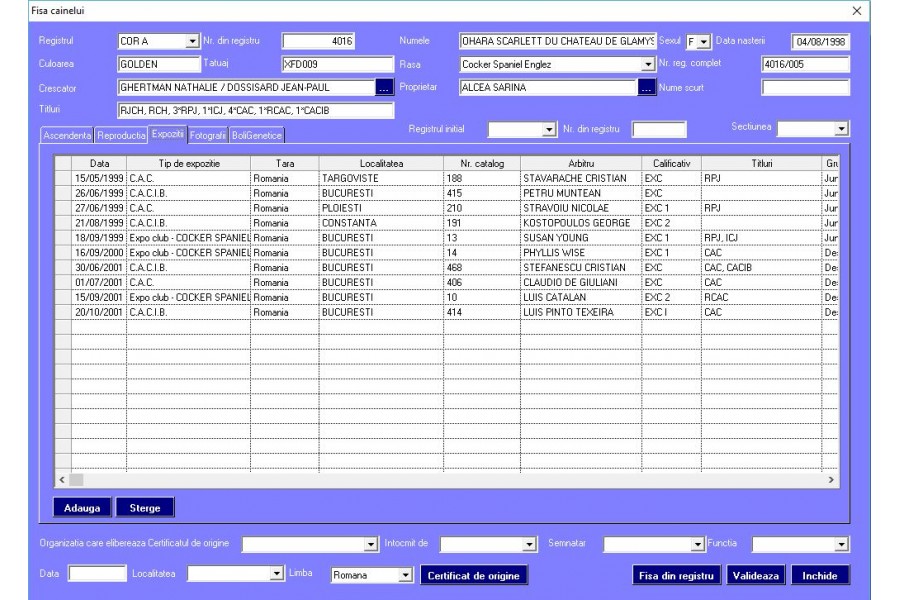This screenshot has height=600, width=900.
Task: Expand the Rasa Cocker Spaniel Englez dropdown
Action: tap(647, 64)
